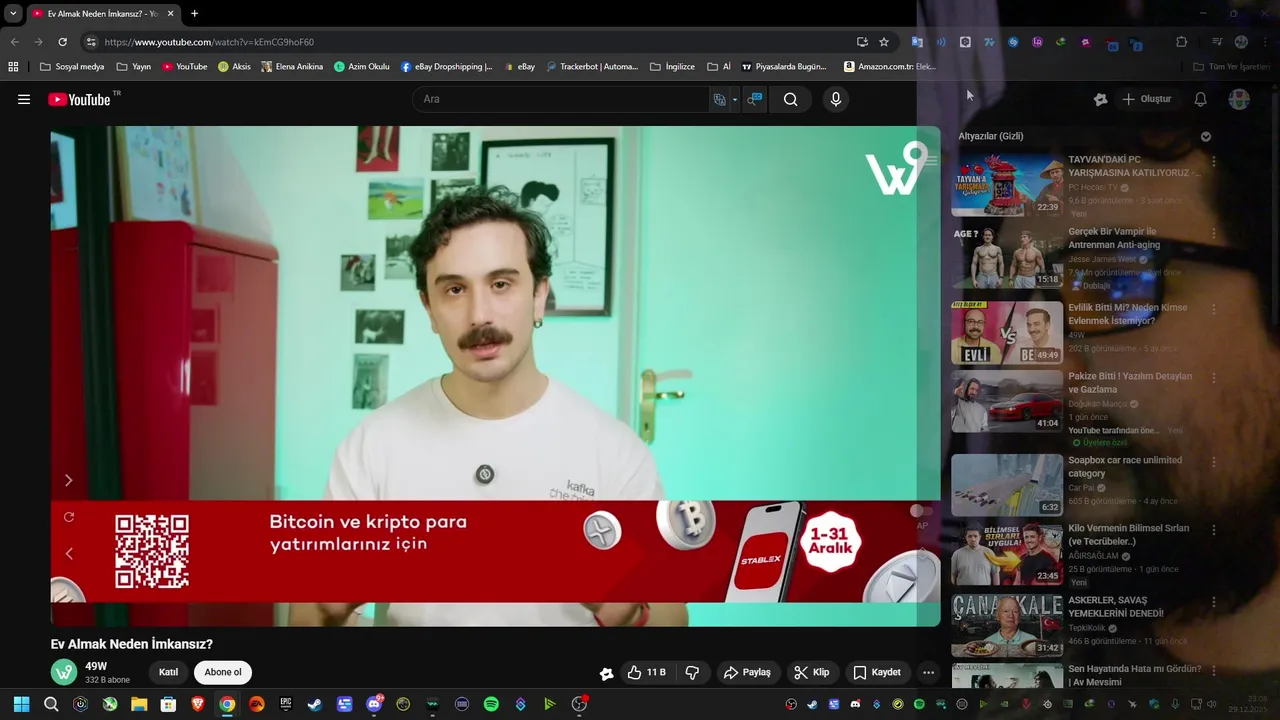Viewport: 1280px width, 720px height.
Task: Click the Katıl join button
Action: (168, 672)
